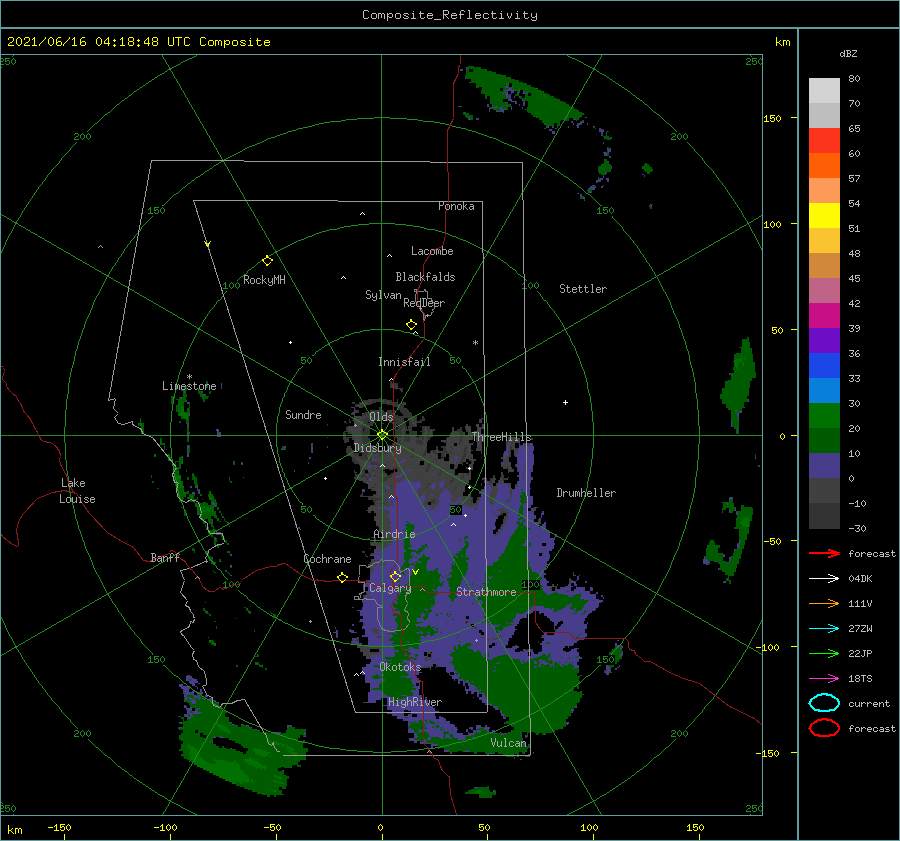The width and height of the screenshot is (900, 841).
Task: Click the Calgary city label
Action: (x=390, y=588)
